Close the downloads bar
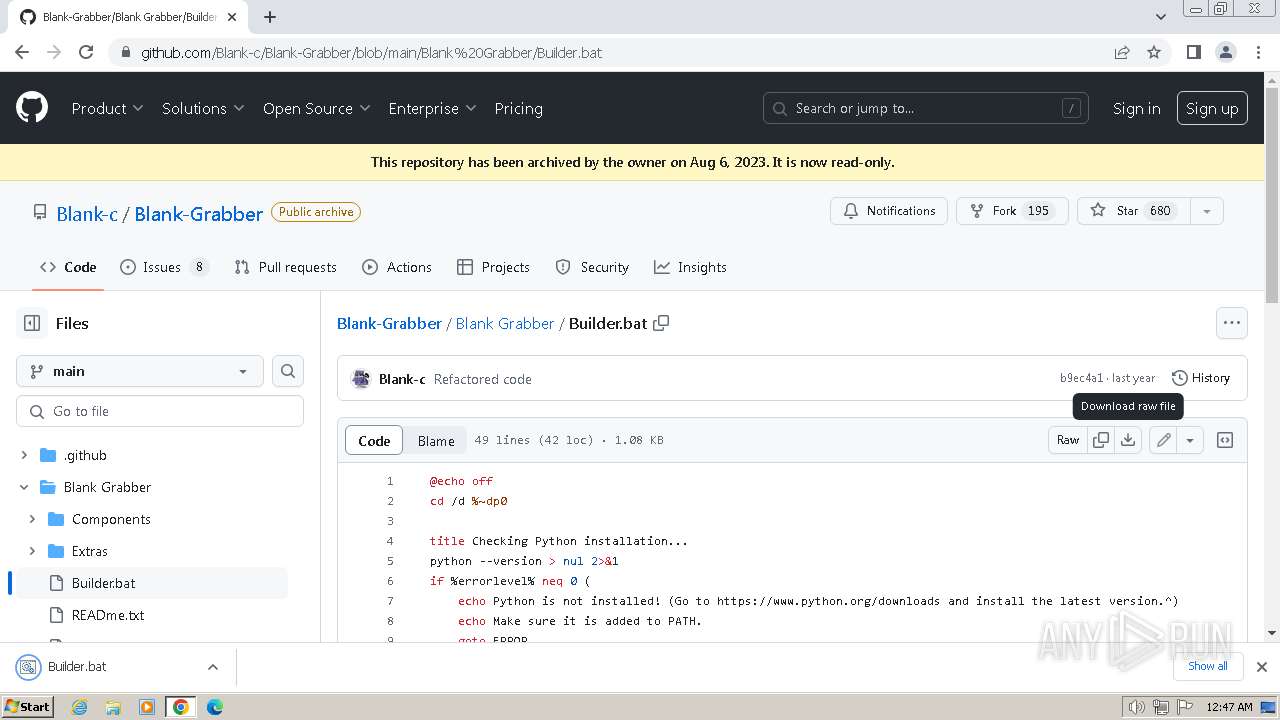Image resolution: width=1280 pixels, height=720 pixels. (1262, 666)
